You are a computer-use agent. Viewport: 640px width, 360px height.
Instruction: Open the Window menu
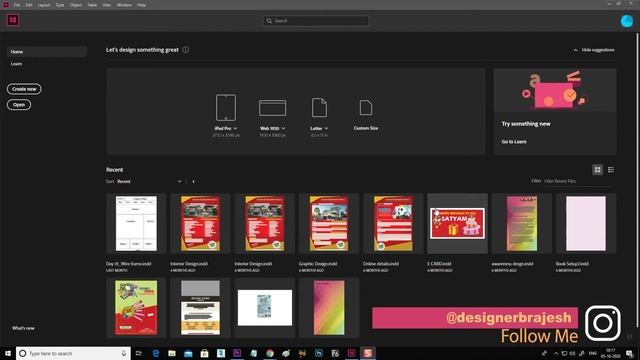click(124, 5)
